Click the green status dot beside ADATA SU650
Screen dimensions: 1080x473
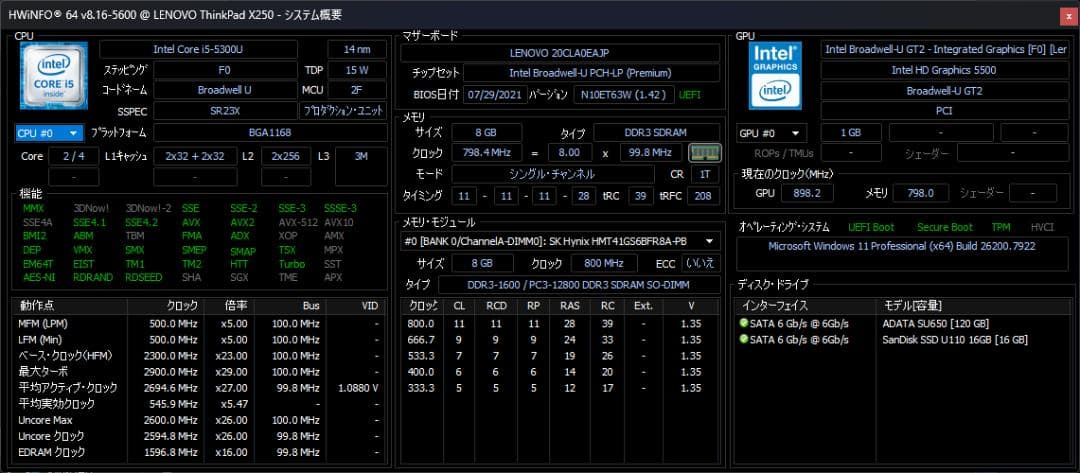pos(743,324)
